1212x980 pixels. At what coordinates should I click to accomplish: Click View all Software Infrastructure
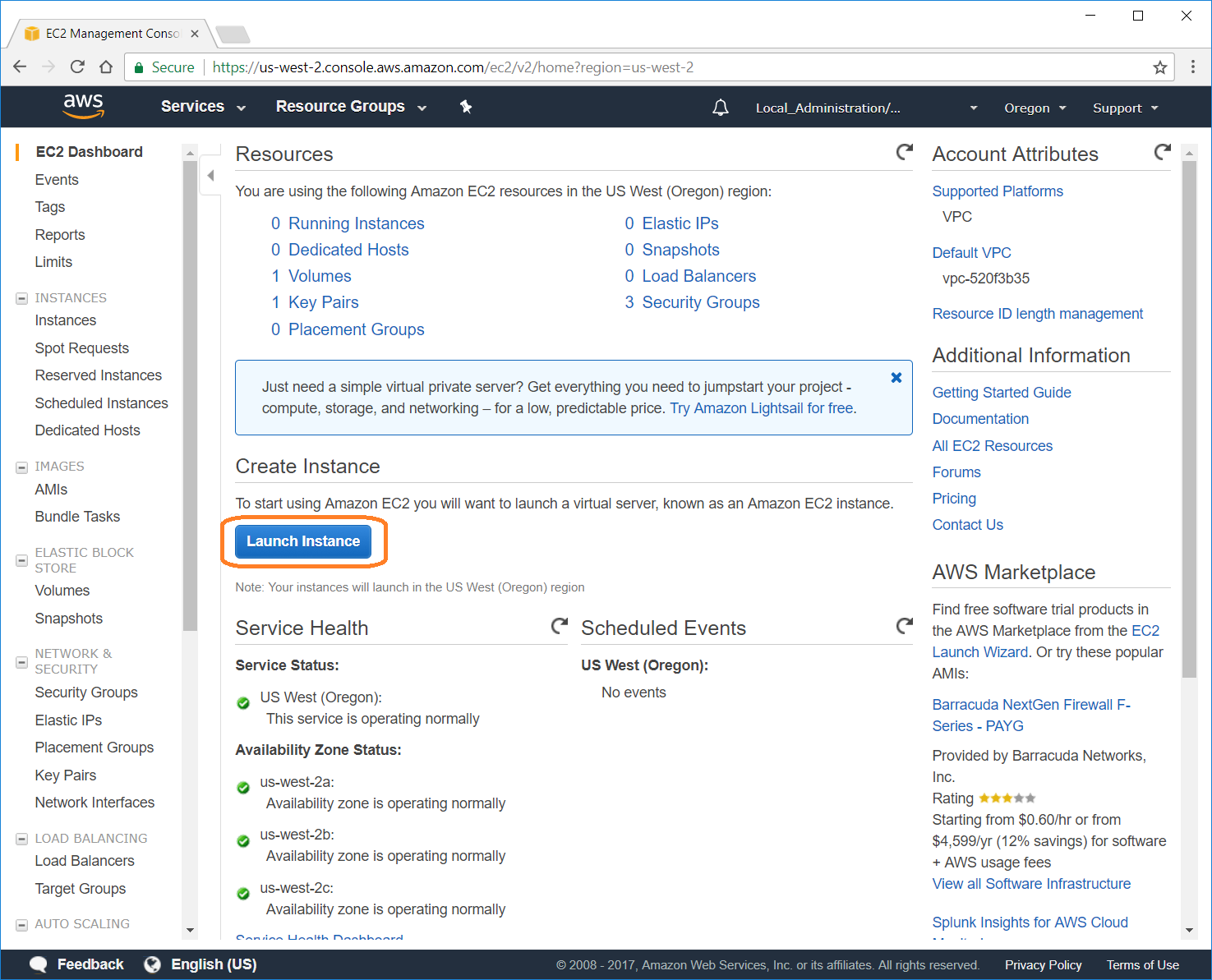(1031, 884)
